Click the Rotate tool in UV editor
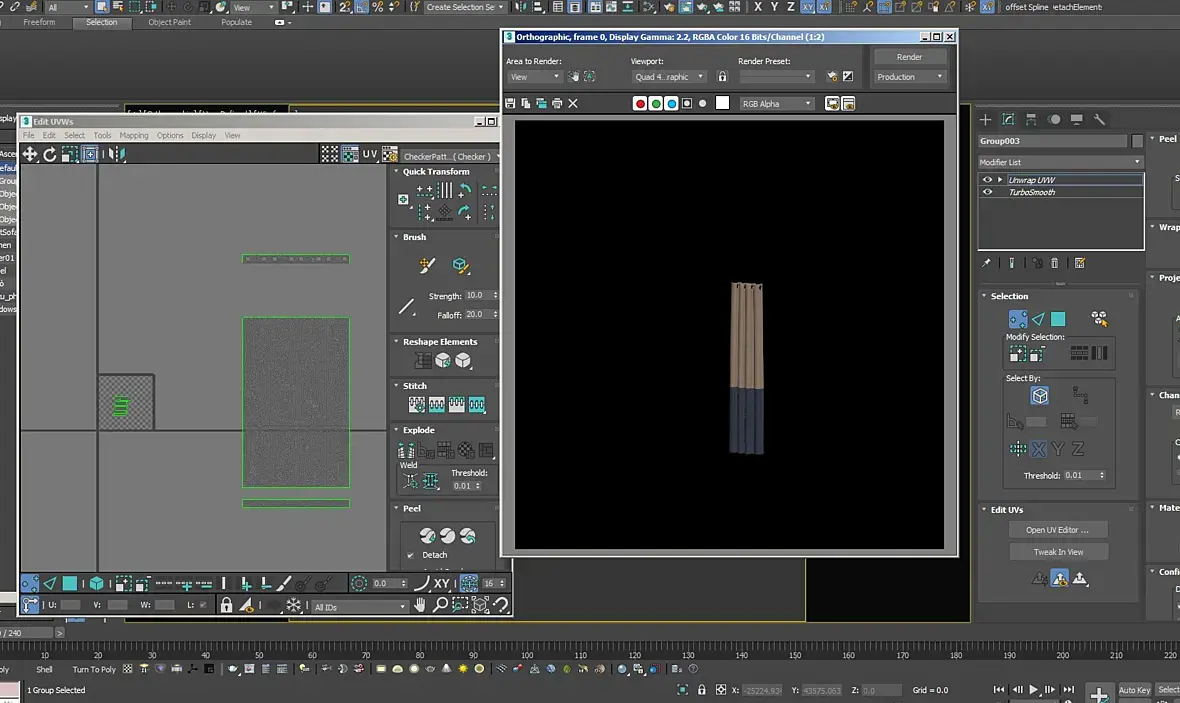 [x=50, y=154]
